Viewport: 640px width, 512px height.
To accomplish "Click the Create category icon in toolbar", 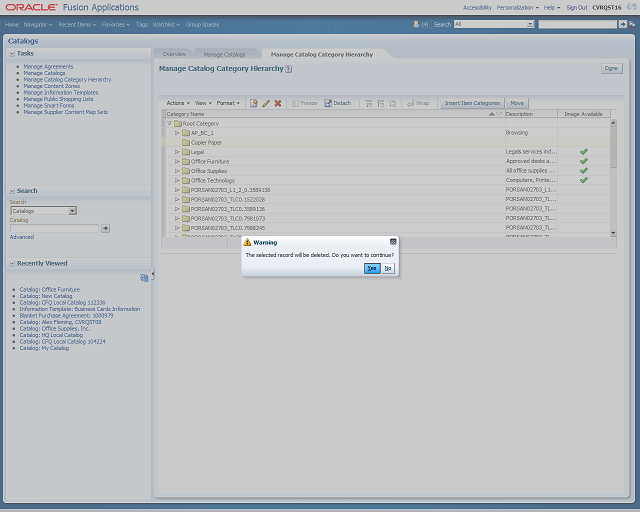I will click(253, 103).
